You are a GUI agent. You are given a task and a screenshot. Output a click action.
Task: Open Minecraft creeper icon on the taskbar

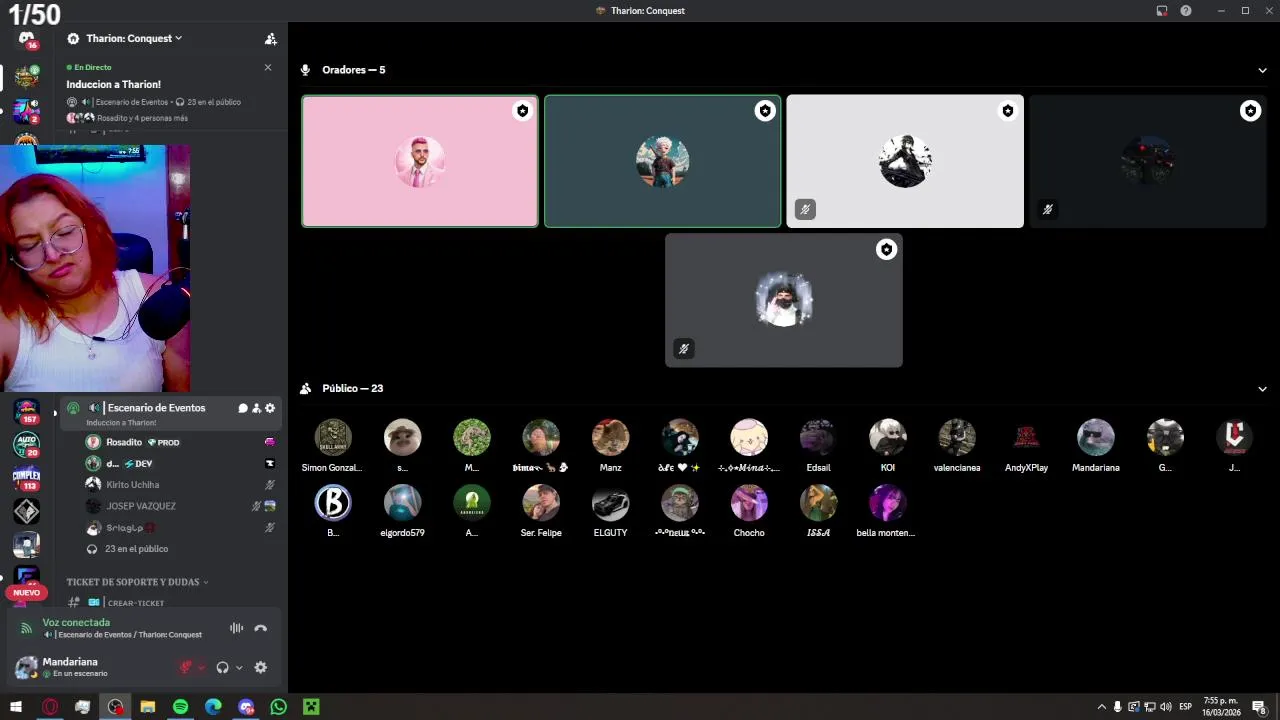click(x=311, y=707)
